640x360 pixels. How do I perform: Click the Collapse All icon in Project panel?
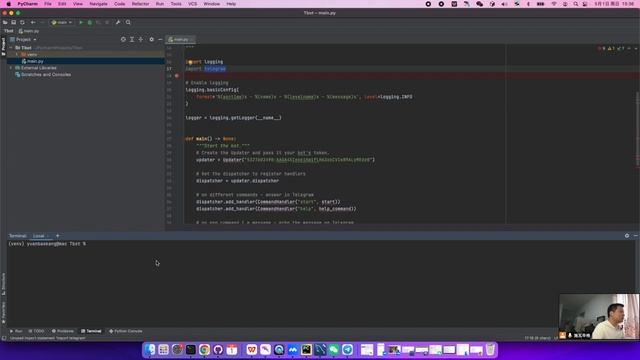pos(141,40)
